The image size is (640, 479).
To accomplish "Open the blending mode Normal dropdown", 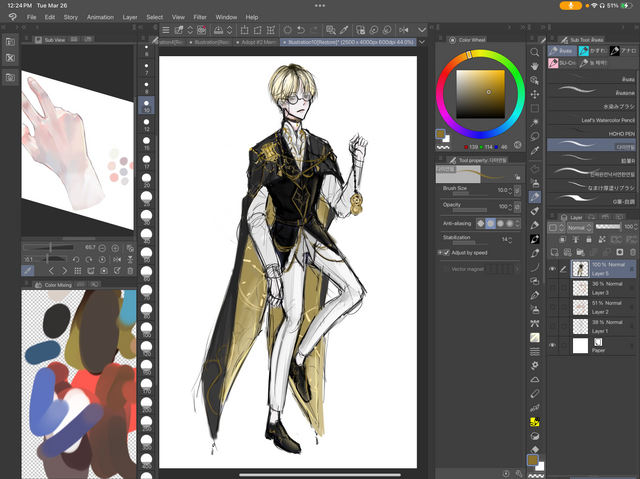I will tap(580, 227).
